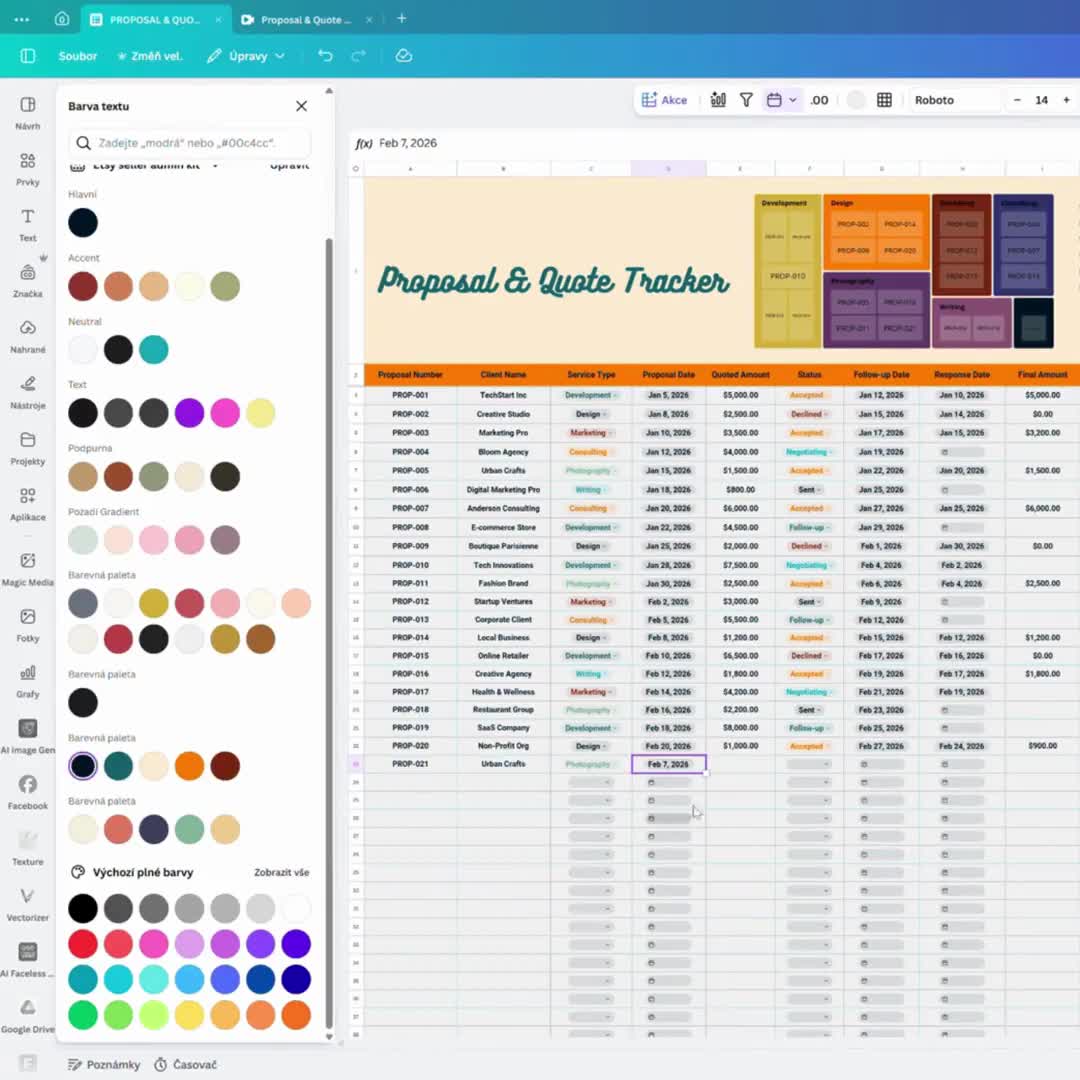Open the Soubor menu
The image size is (1080, 1080).
pyautogui.click(x=78, y=57)
